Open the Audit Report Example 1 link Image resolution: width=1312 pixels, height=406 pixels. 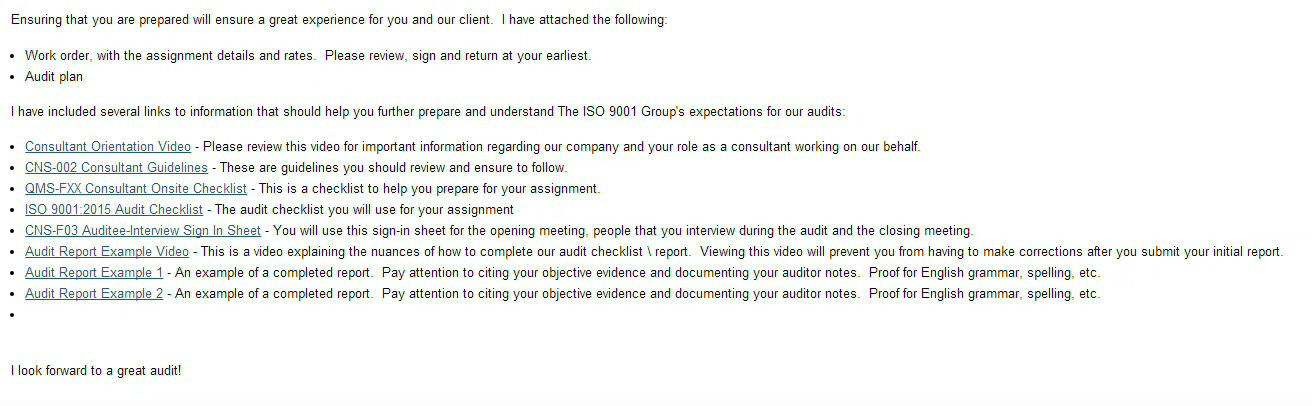point(94,273)
